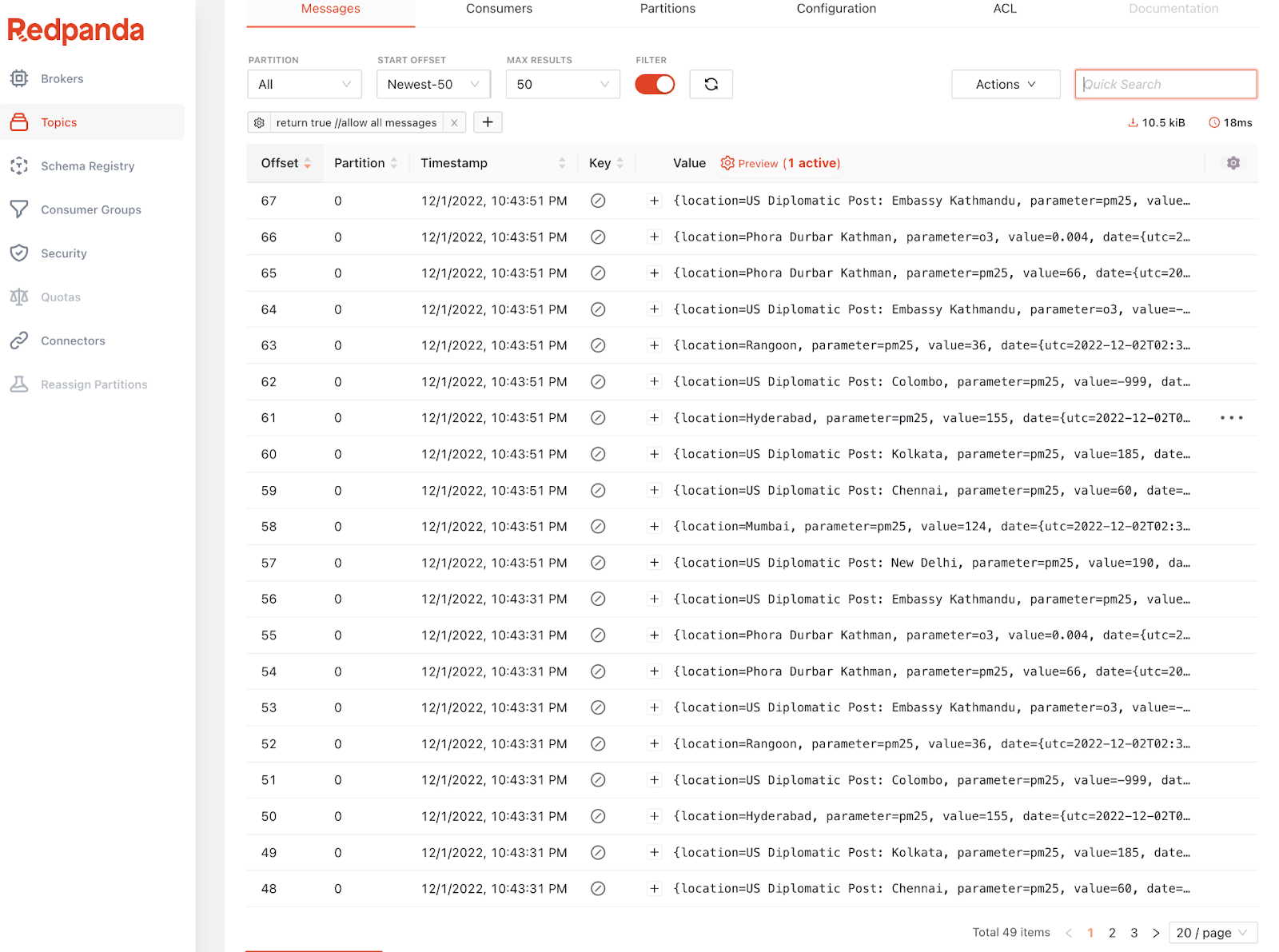Click inside the Quick Search field
Image resolution: width=1279 pixels, height=952 pixels.
pyautogui.click(x=1165, y=84)
